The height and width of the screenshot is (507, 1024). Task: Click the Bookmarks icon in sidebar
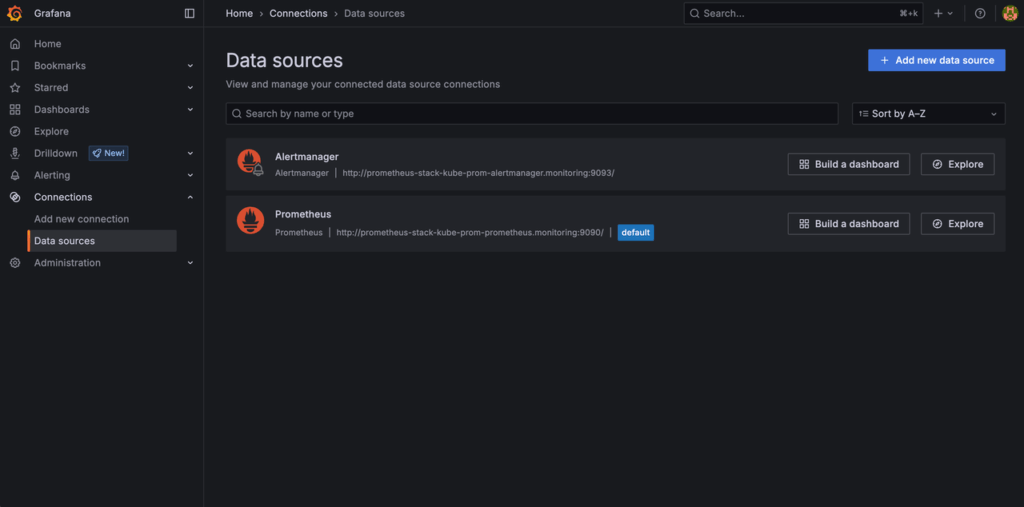(15, 66)
